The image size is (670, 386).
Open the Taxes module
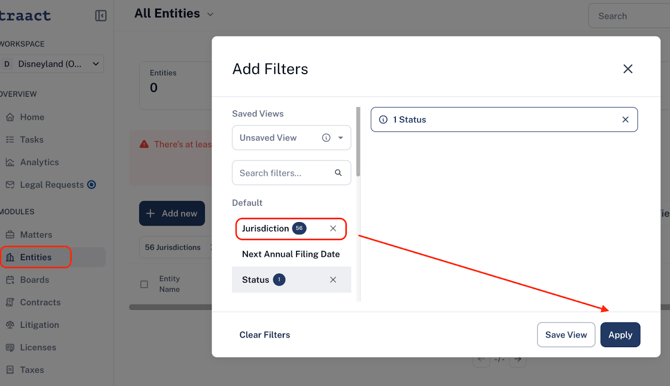[x=32, y=370]
